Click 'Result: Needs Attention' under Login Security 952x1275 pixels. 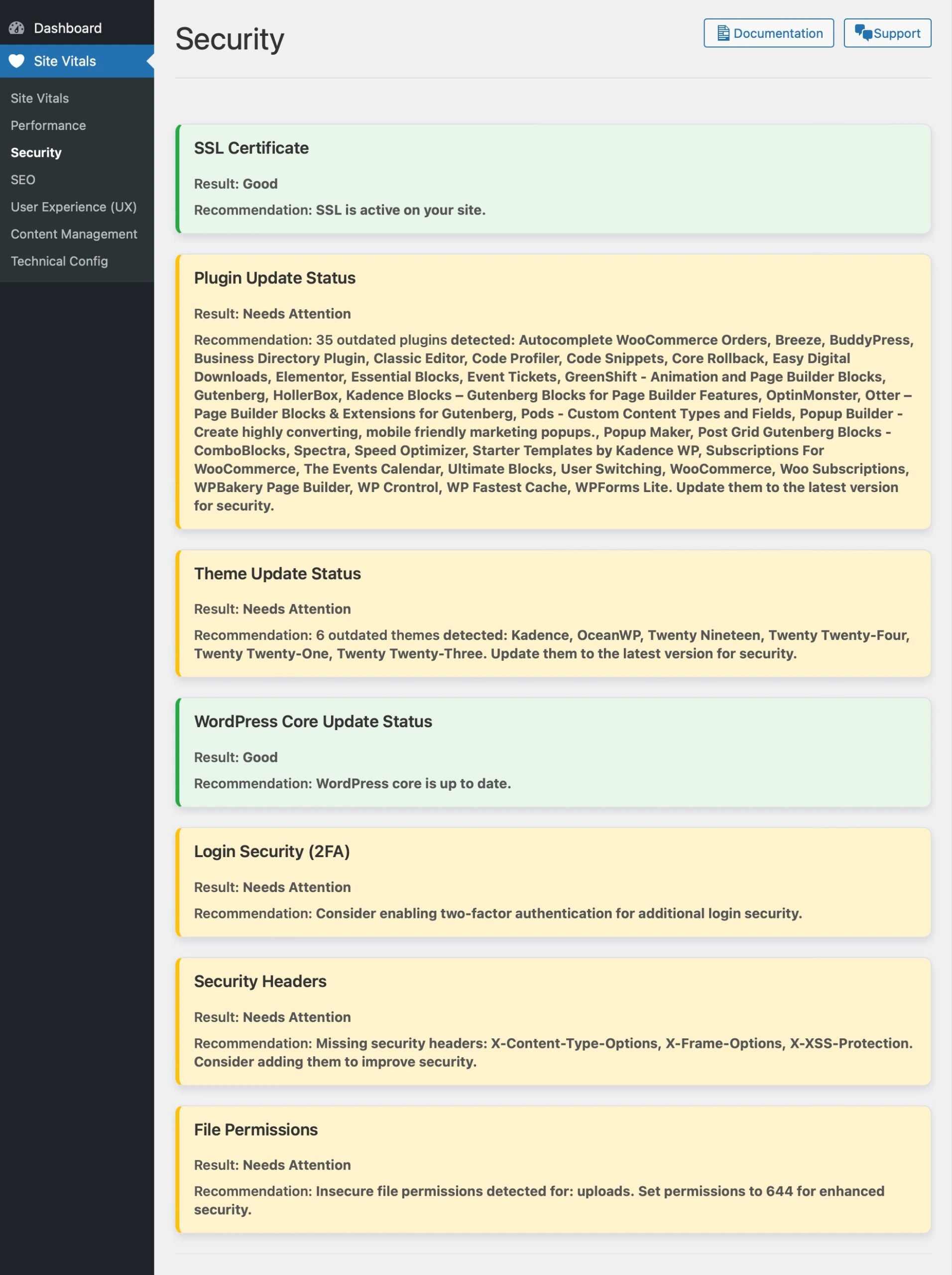[x=272, y=887]
